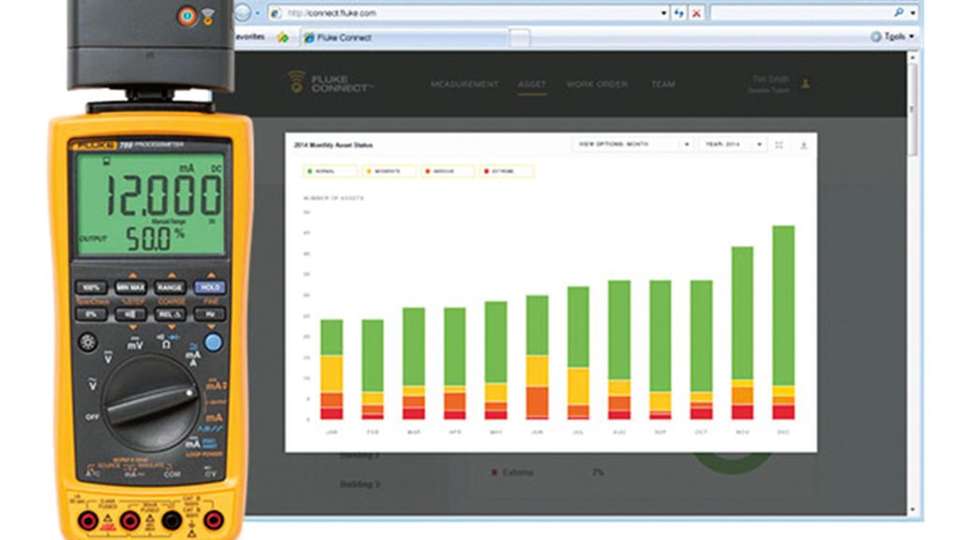The image size is (960, 540).
Task: Expand the address bar history dropdown
Action: [664, 13]
